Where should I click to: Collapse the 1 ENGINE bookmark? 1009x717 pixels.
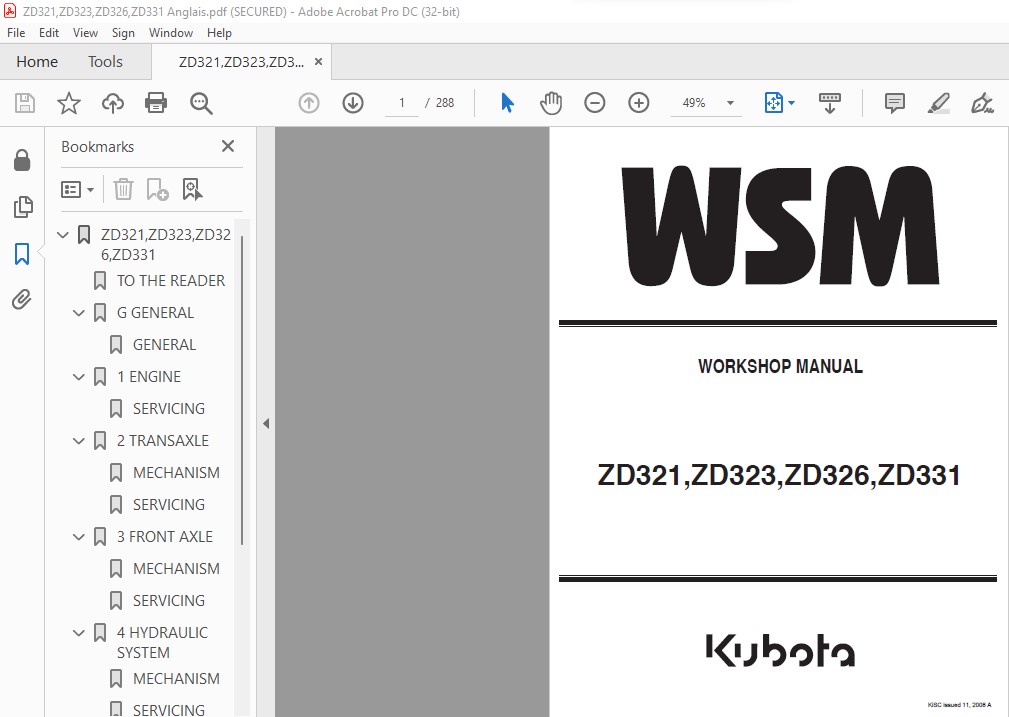pyautogui.click(x=79, y=377)
